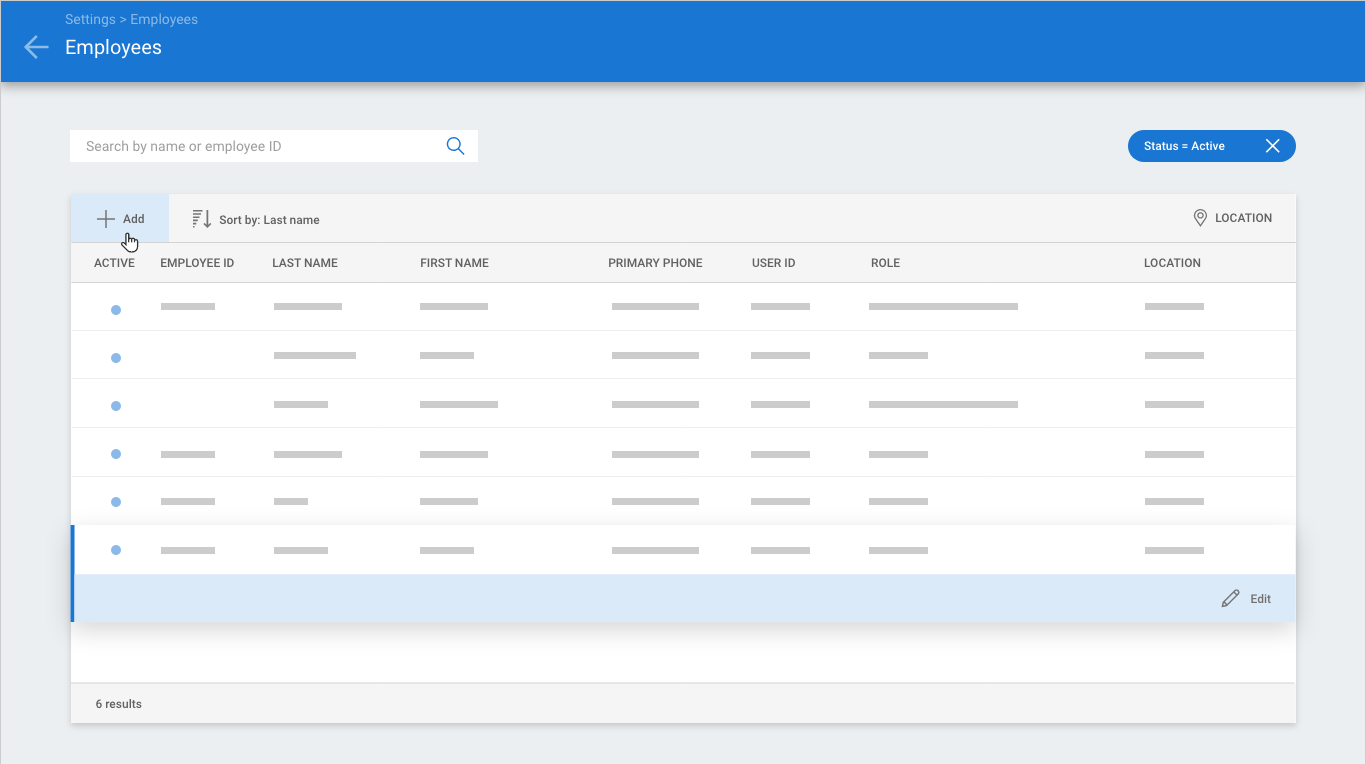Click the Edit button label

pos(1260,599)
